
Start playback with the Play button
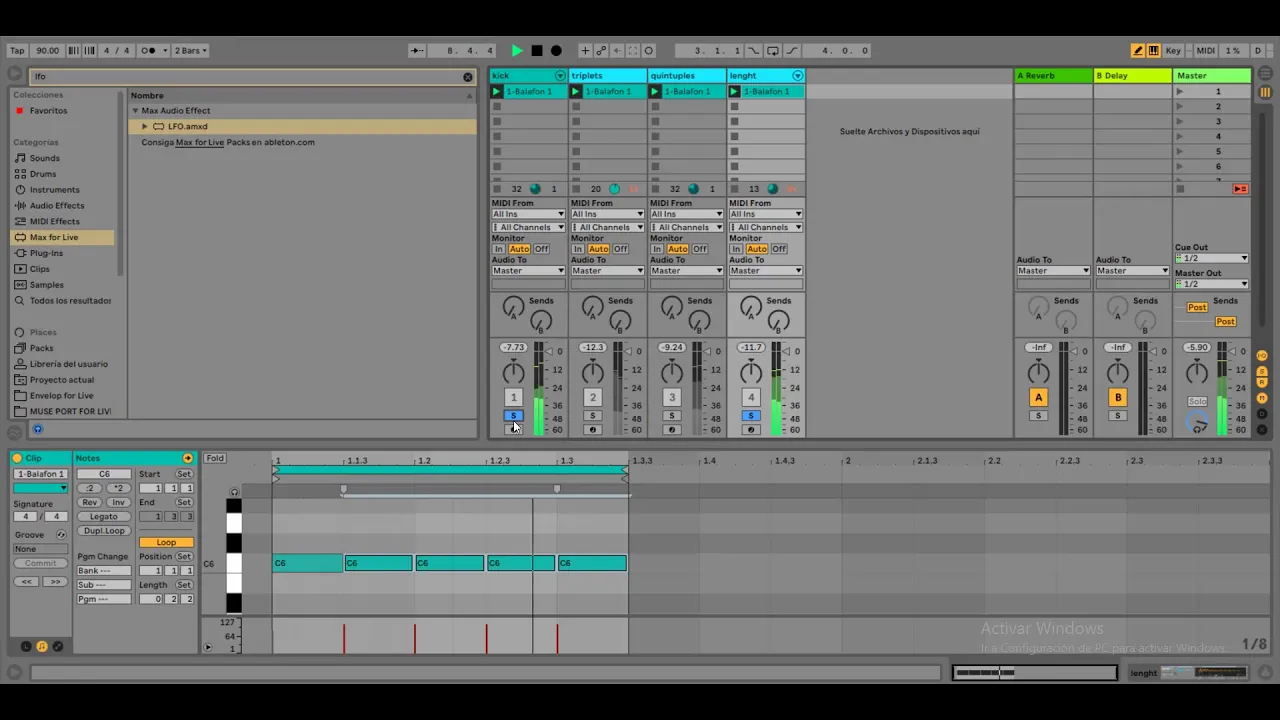(x=517, y=51)
